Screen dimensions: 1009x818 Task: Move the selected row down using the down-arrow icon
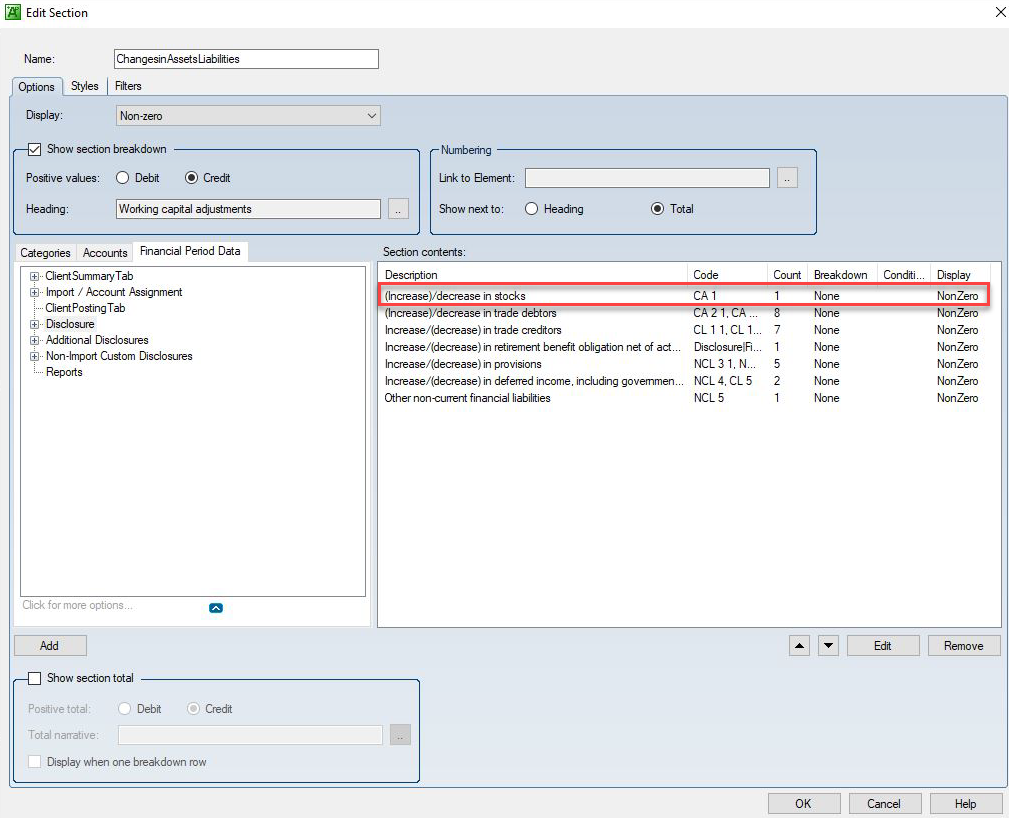pos(828,645)
